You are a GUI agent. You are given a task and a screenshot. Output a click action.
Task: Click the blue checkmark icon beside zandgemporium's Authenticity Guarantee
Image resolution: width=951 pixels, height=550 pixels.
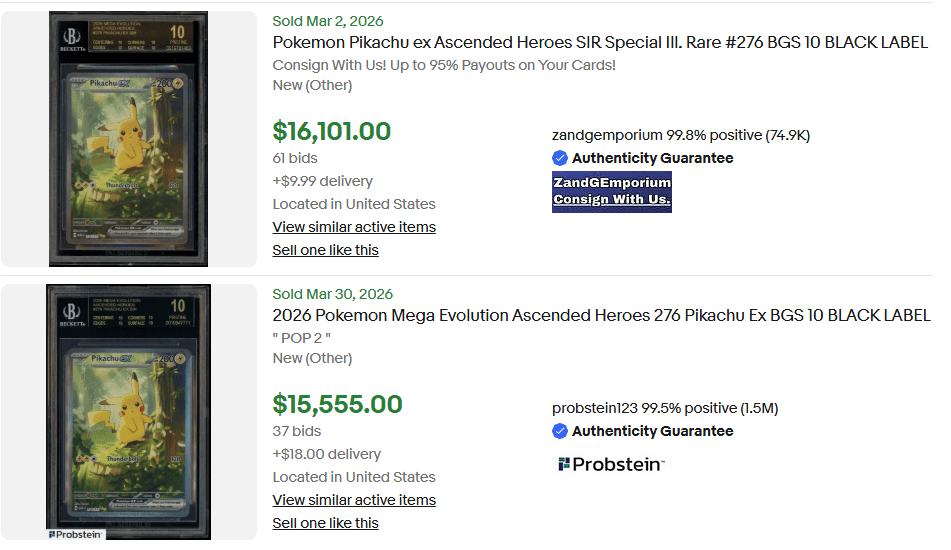click(x=560, y=158)
